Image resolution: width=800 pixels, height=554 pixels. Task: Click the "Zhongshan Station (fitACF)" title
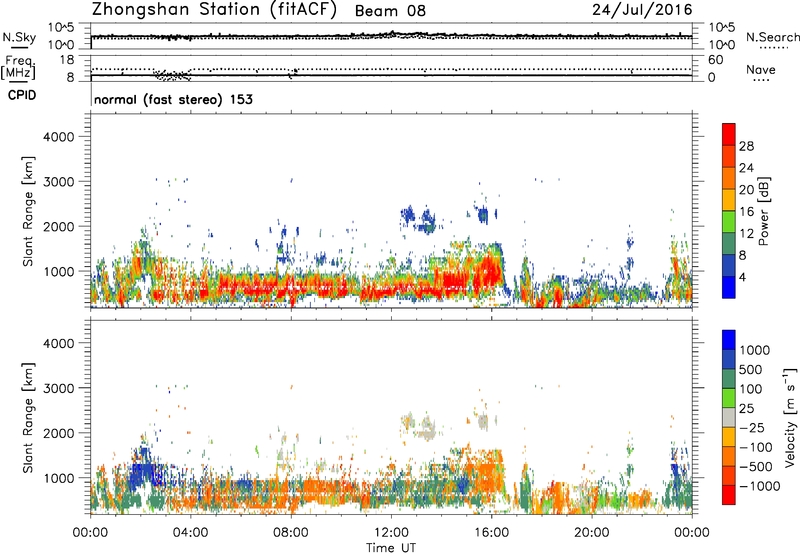(x=214, y=10)
